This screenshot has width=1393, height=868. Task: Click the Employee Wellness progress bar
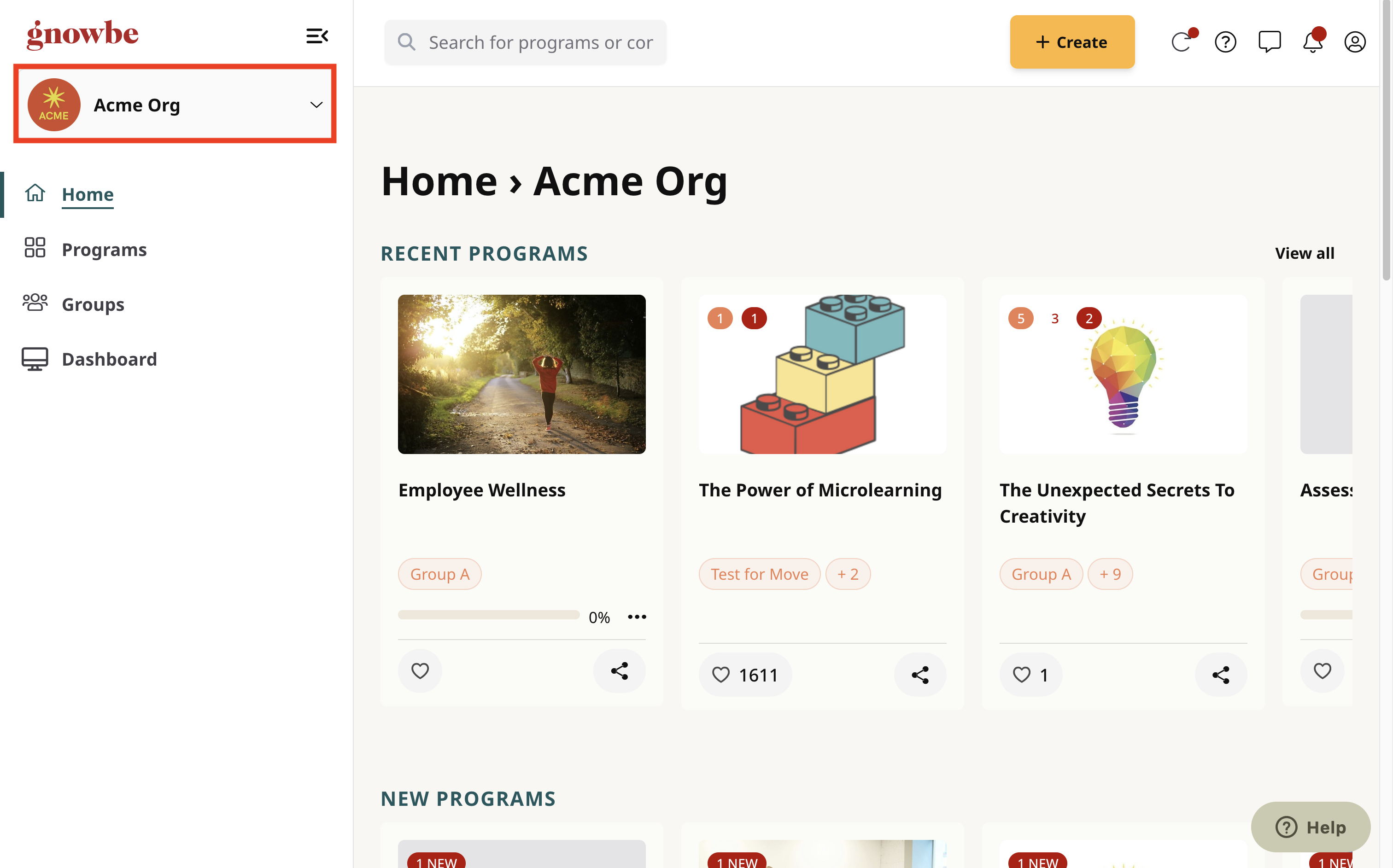pyautogui.click(x=488, y=615)
